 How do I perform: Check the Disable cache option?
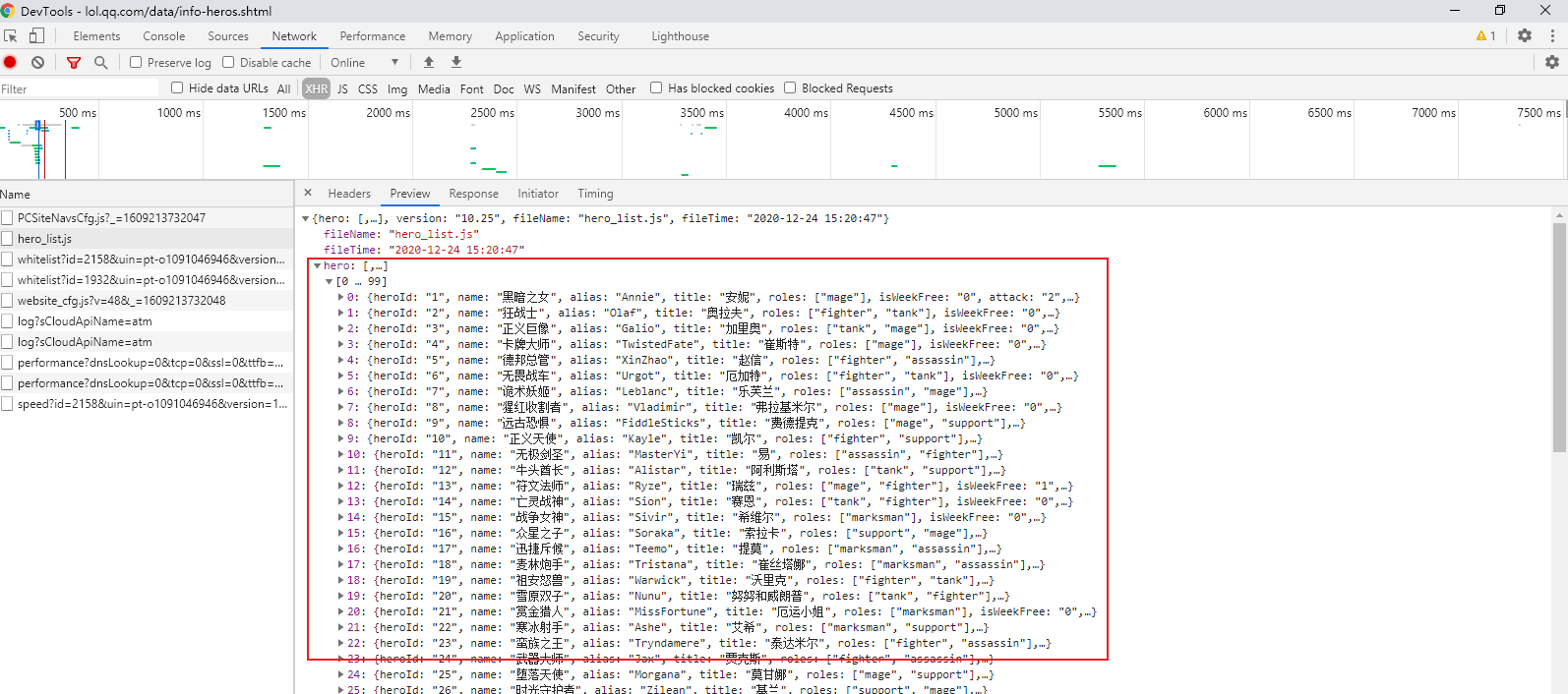pos(228,62)
